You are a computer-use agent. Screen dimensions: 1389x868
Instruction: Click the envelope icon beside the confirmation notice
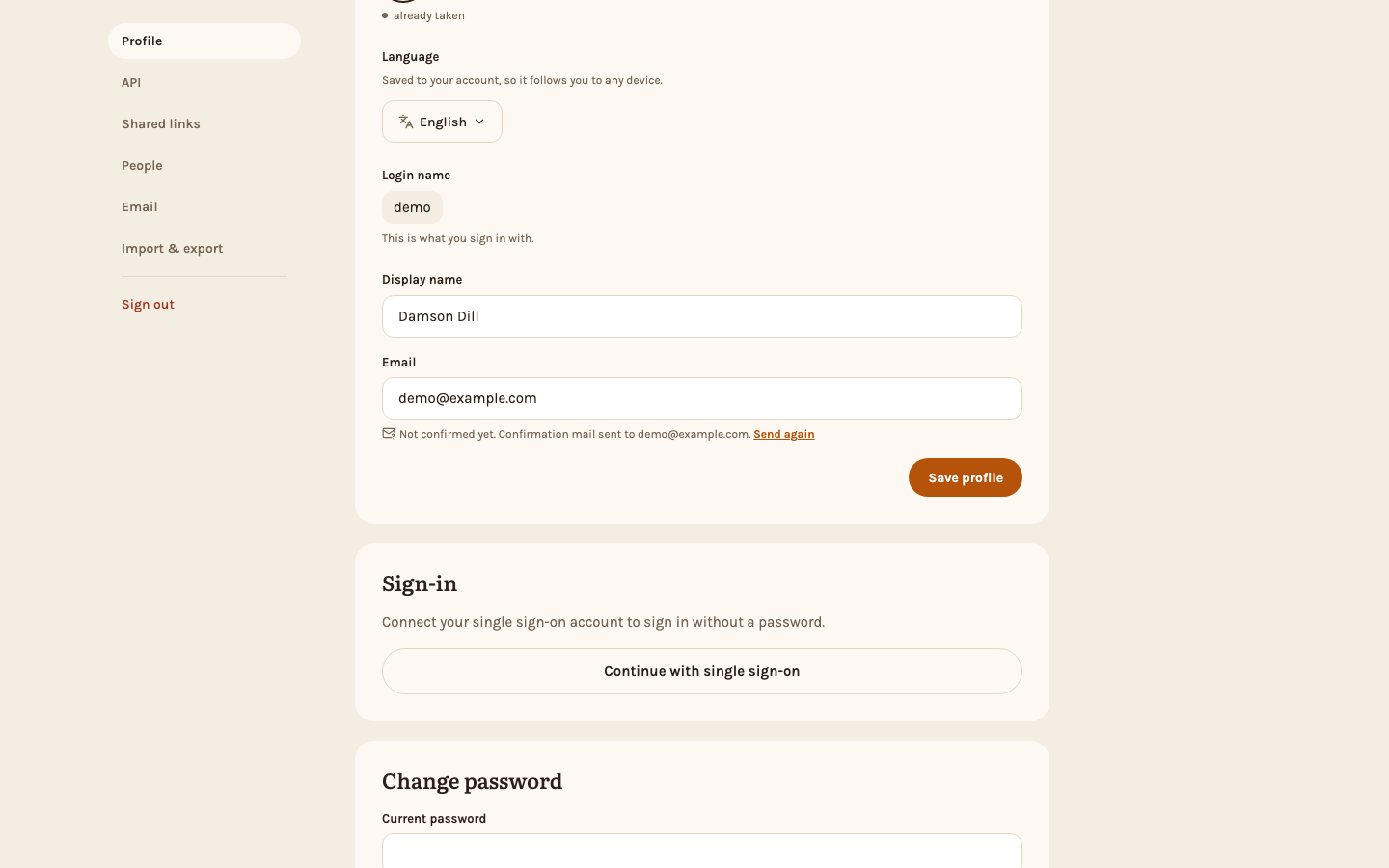tap(389, 433)
